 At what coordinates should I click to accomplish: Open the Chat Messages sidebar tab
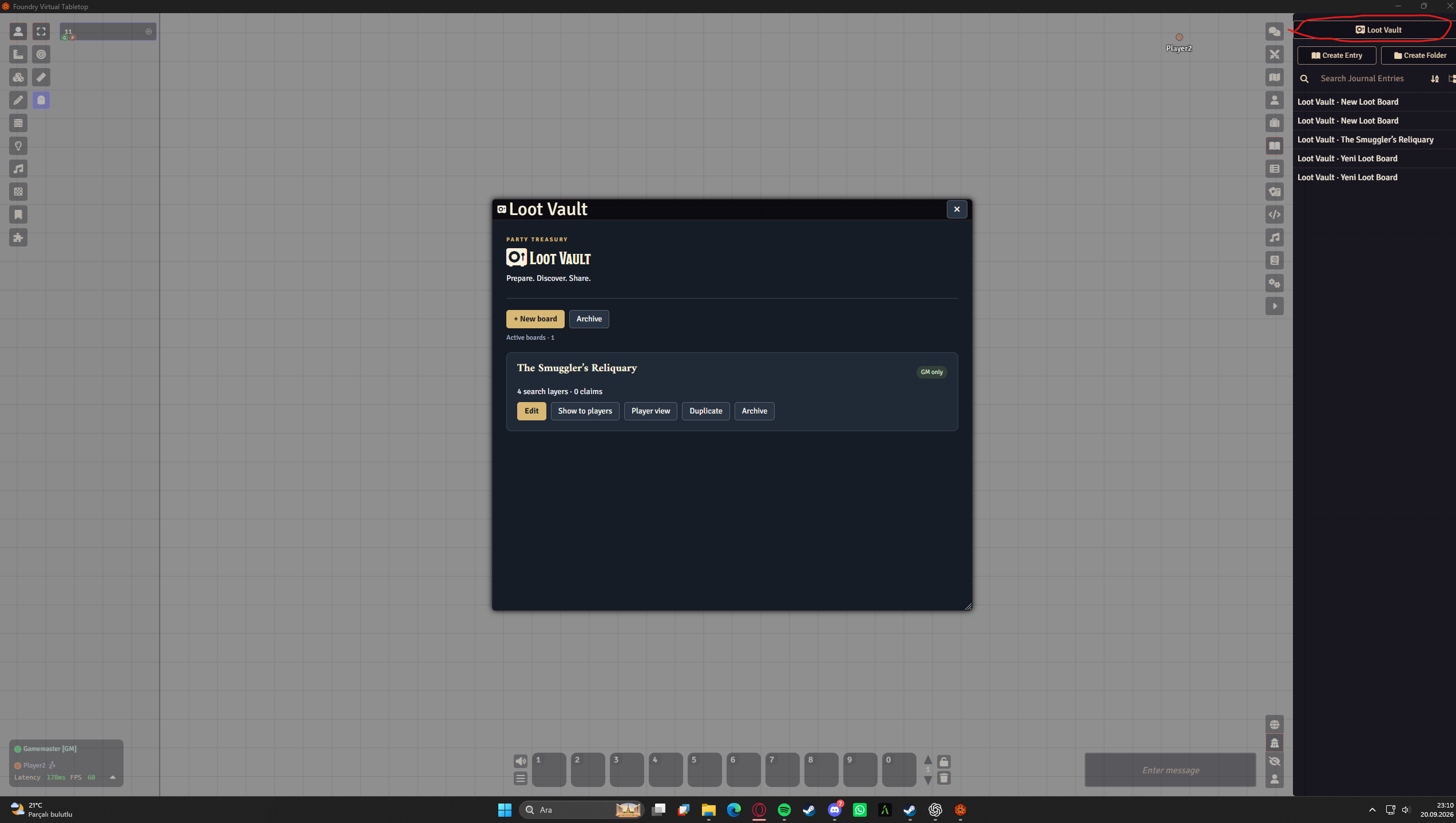point(1274,31)
